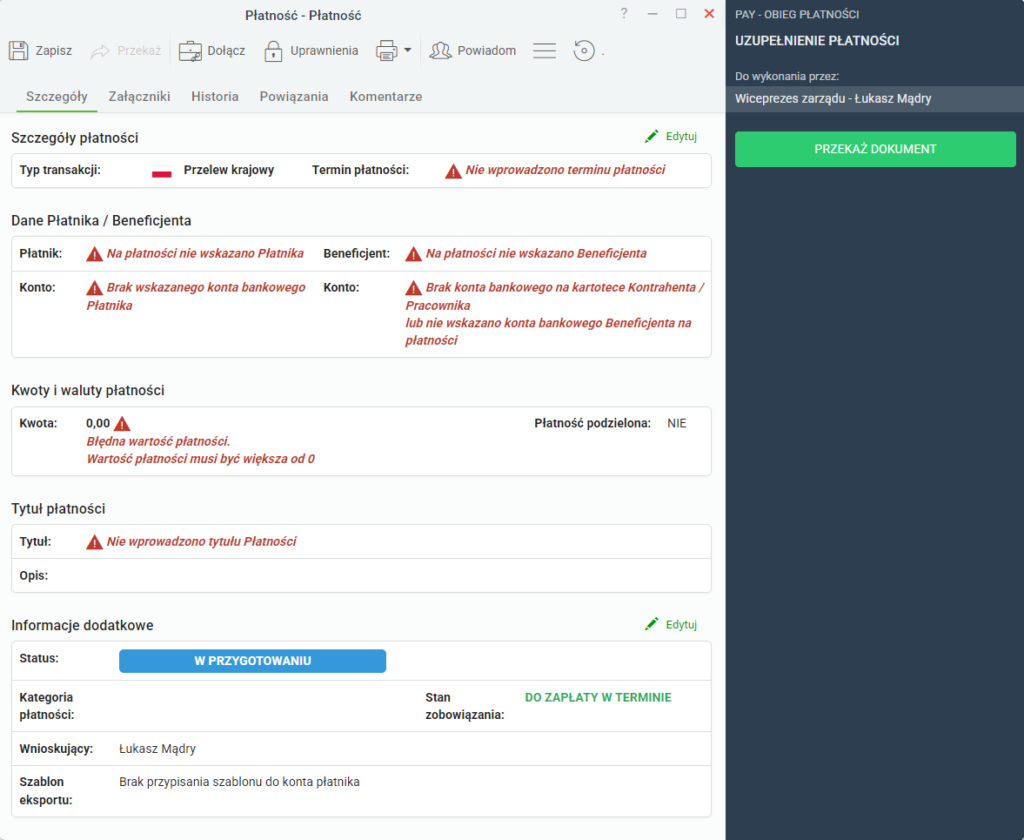Switch to the Załączniki tab
The height and width of the screenshot is (840, 1024).
point(139,97)
